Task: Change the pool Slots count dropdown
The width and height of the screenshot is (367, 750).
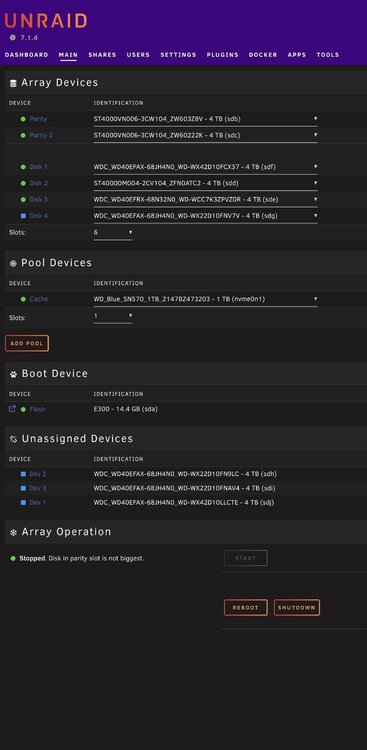Action: pyautogui.click(x=113, y=317)
